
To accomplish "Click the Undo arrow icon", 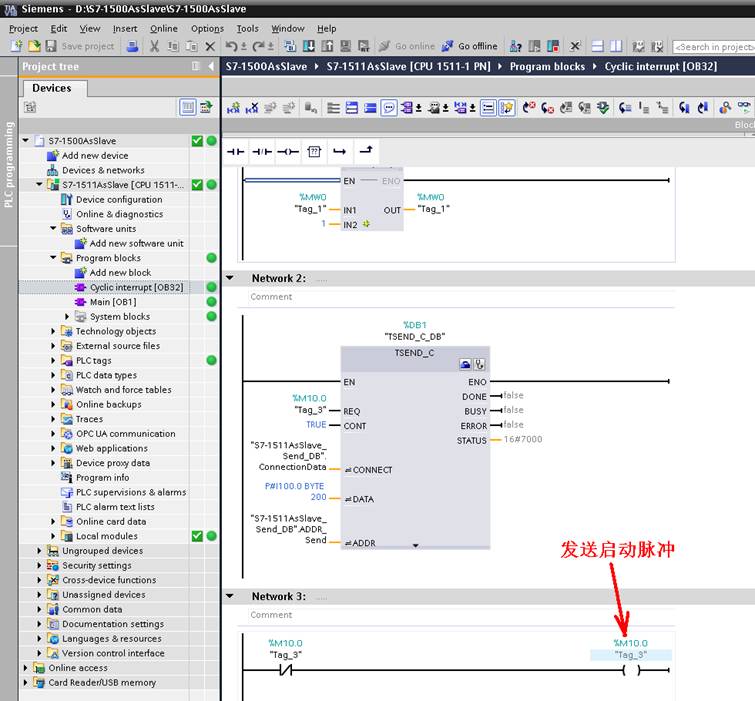I will [x=231, y=46].
